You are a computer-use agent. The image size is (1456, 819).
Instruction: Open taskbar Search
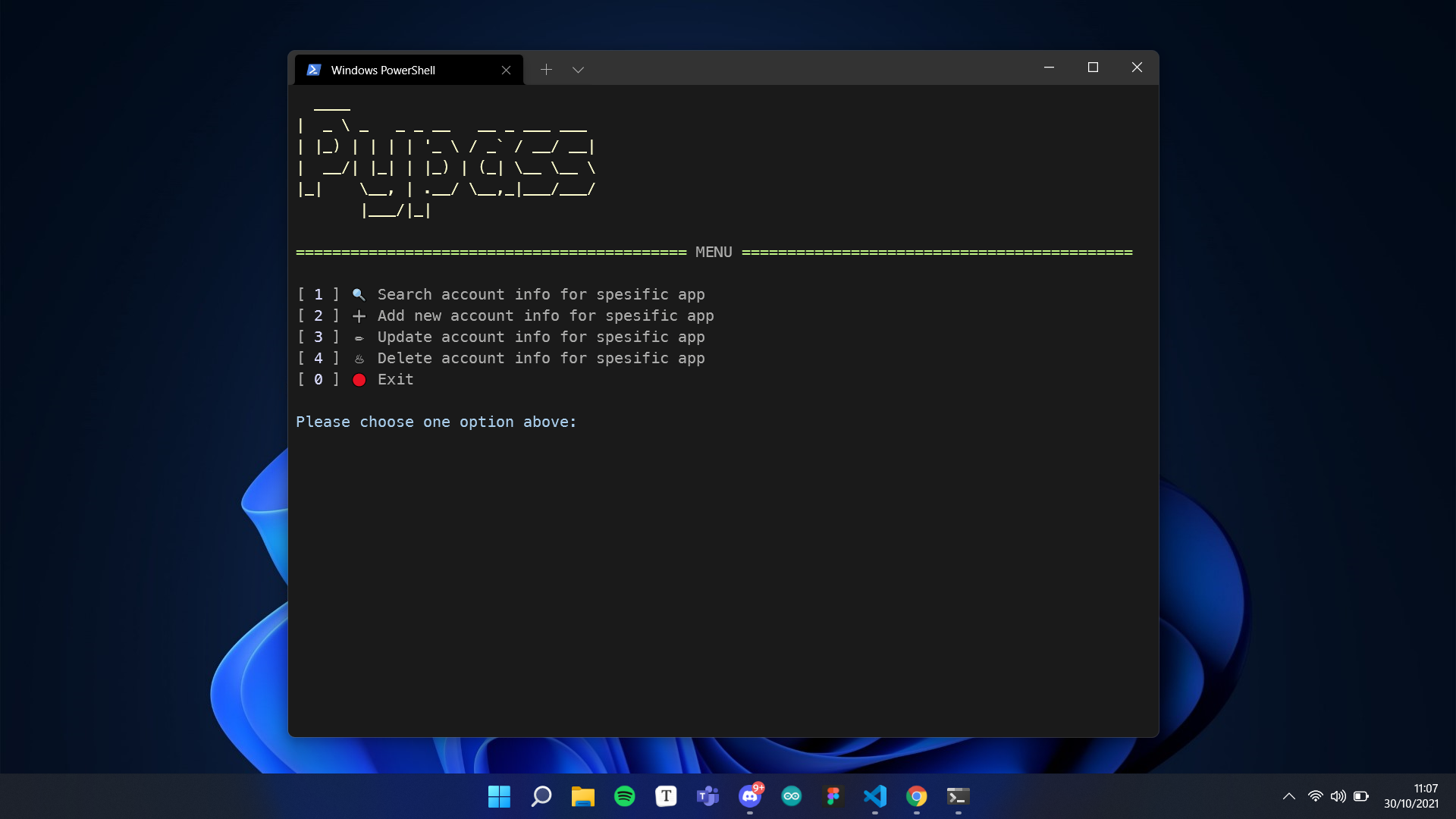[x=541, y=796]
